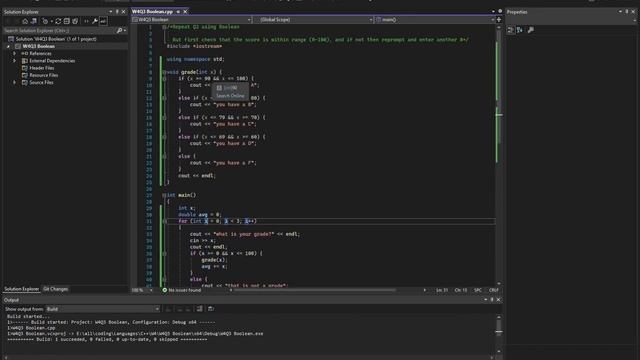Screen dimensions: 640x360
Task: Select the References tree item
Action: pyautogui.click(x=40, y=53)
